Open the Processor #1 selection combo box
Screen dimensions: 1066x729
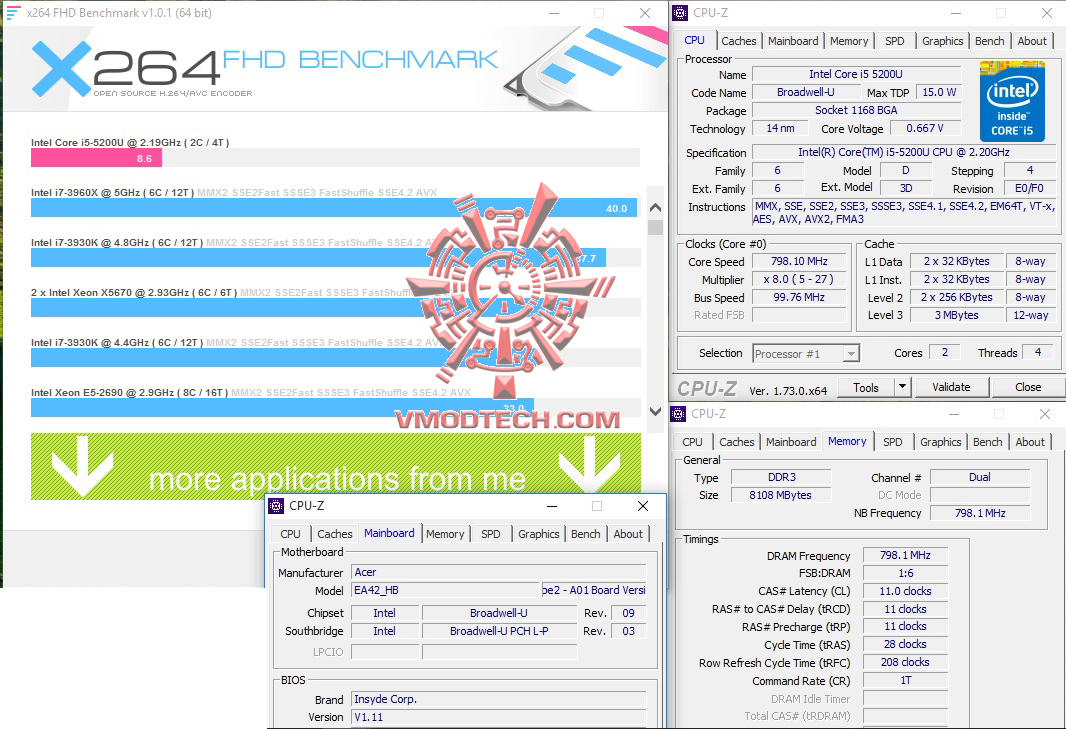coord(806,354)
